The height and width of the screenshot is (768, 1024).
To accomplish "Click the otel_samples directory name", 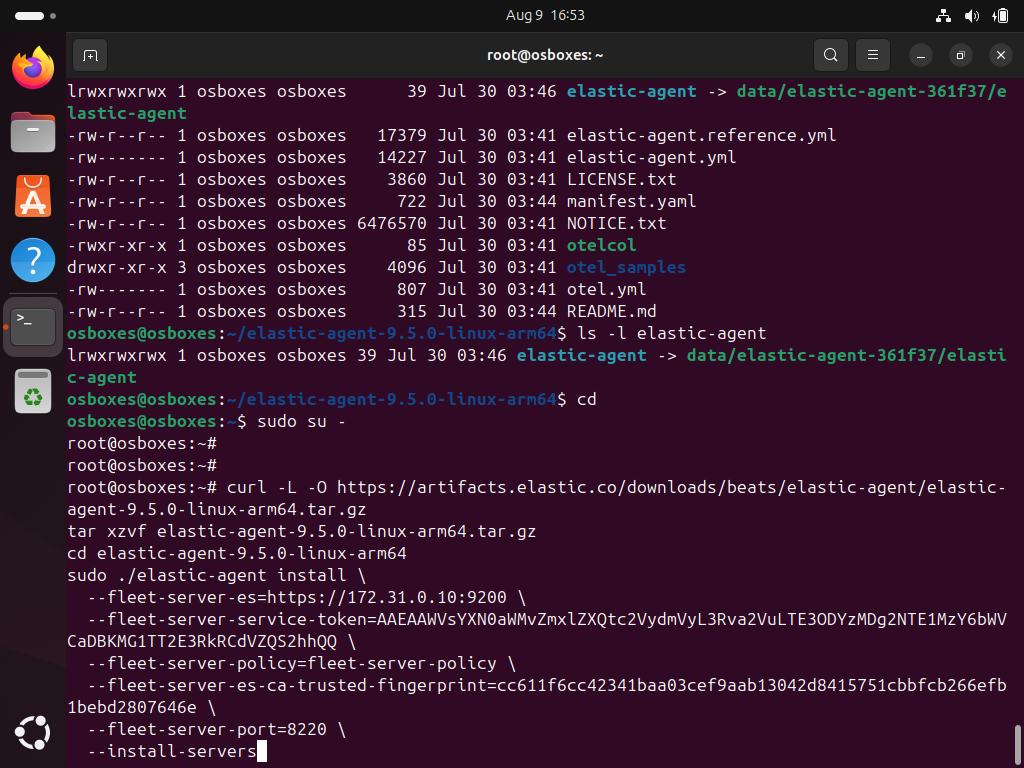I will coord(626,268).
